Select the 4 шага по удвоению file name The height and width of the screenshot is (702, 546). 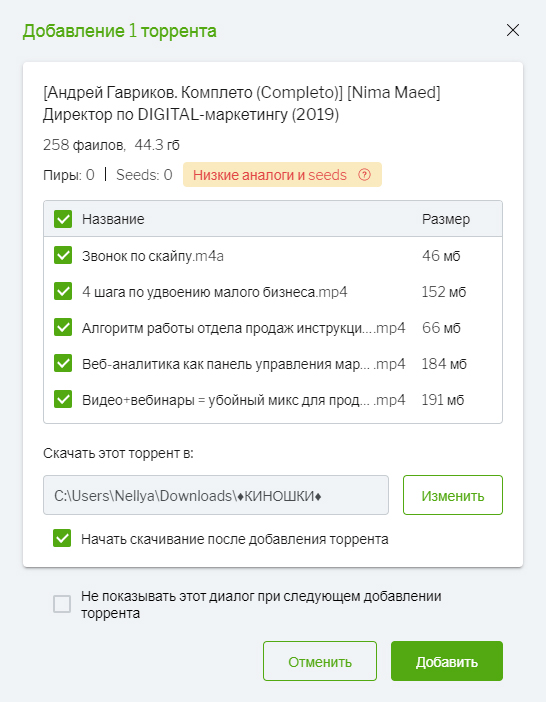click(x=214, y=292)
